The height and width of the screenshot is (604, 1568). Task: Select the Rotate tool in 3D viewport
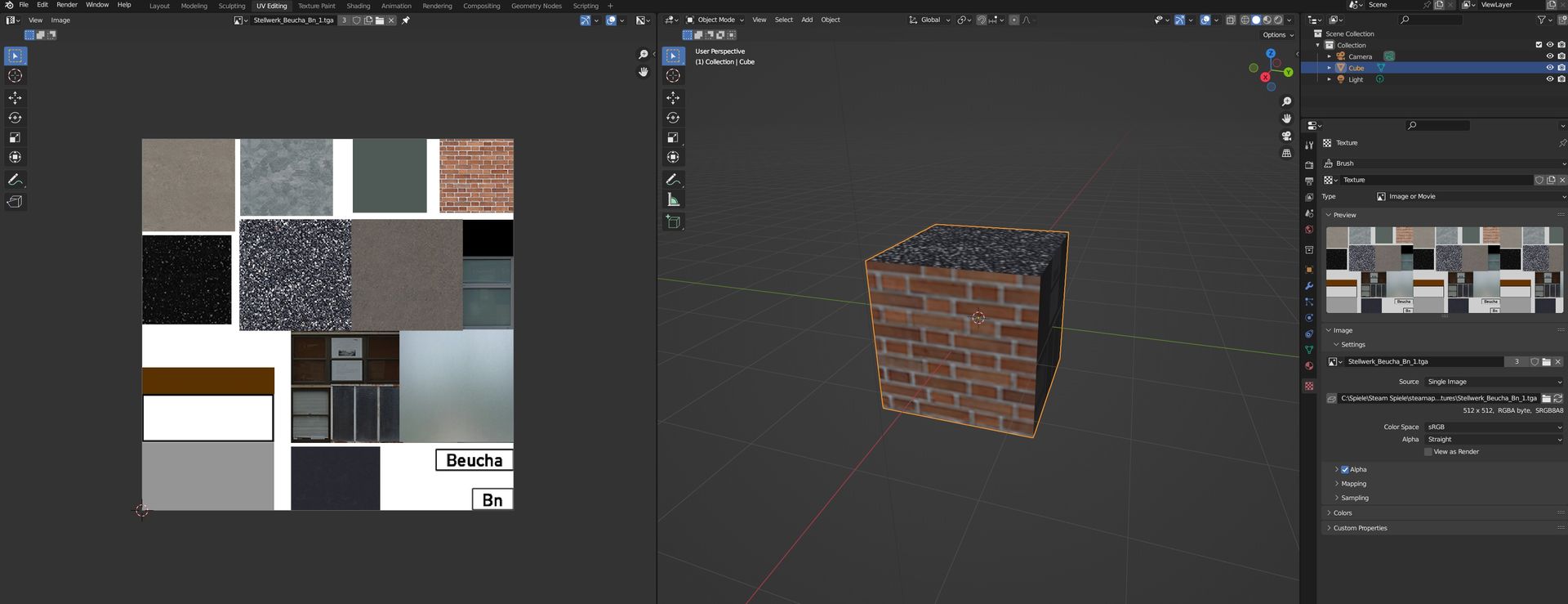click(673, 118)
